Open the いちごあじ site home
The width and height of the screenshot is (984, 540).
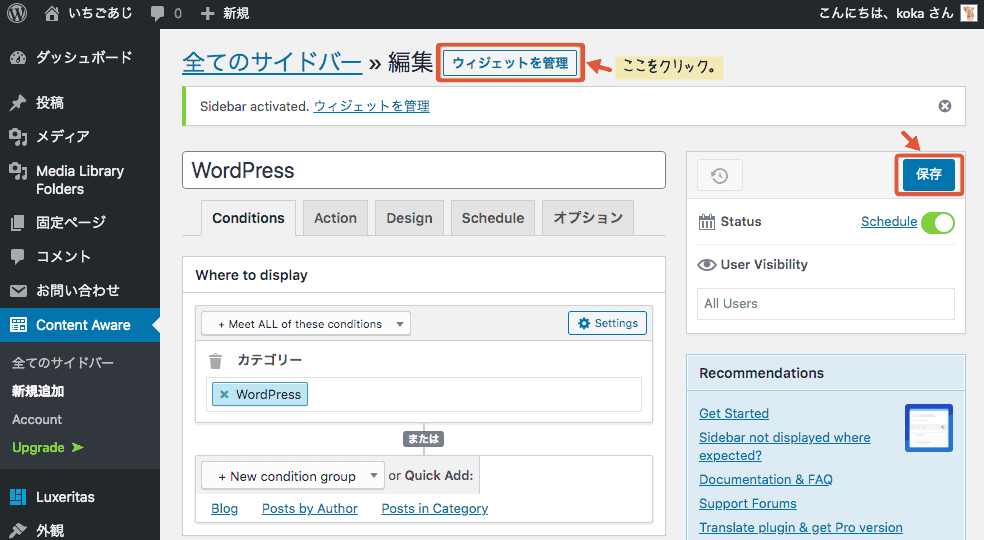point(89,13)
